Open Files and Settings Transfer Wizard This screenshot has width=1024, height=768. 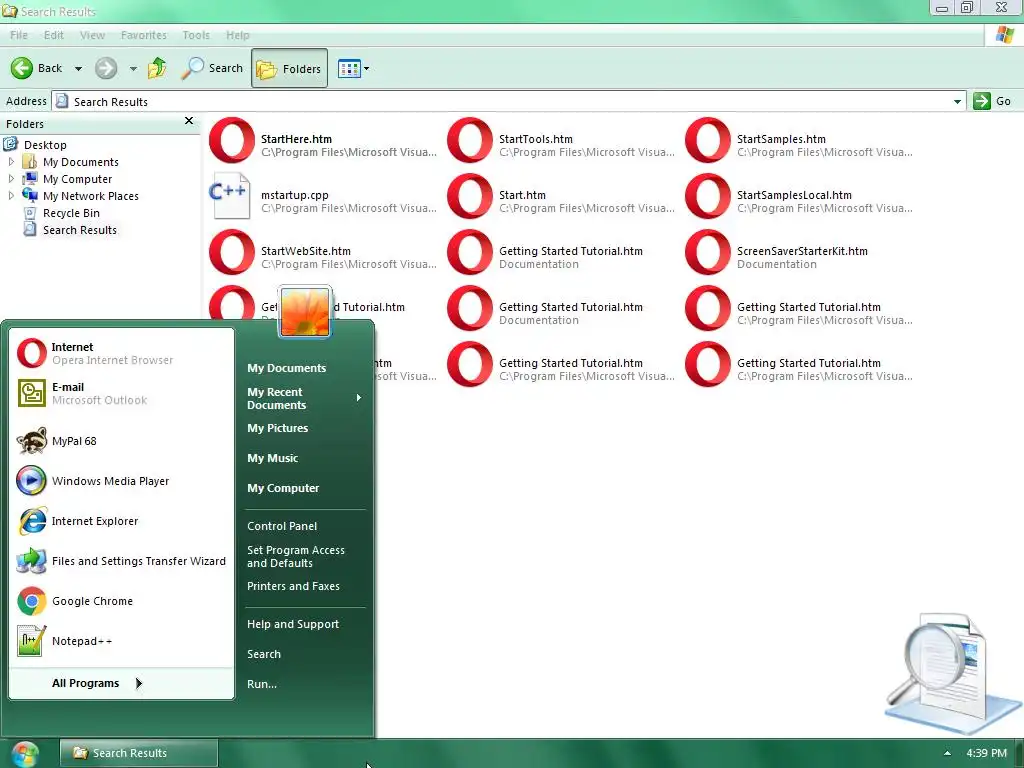tap(121, 561)
